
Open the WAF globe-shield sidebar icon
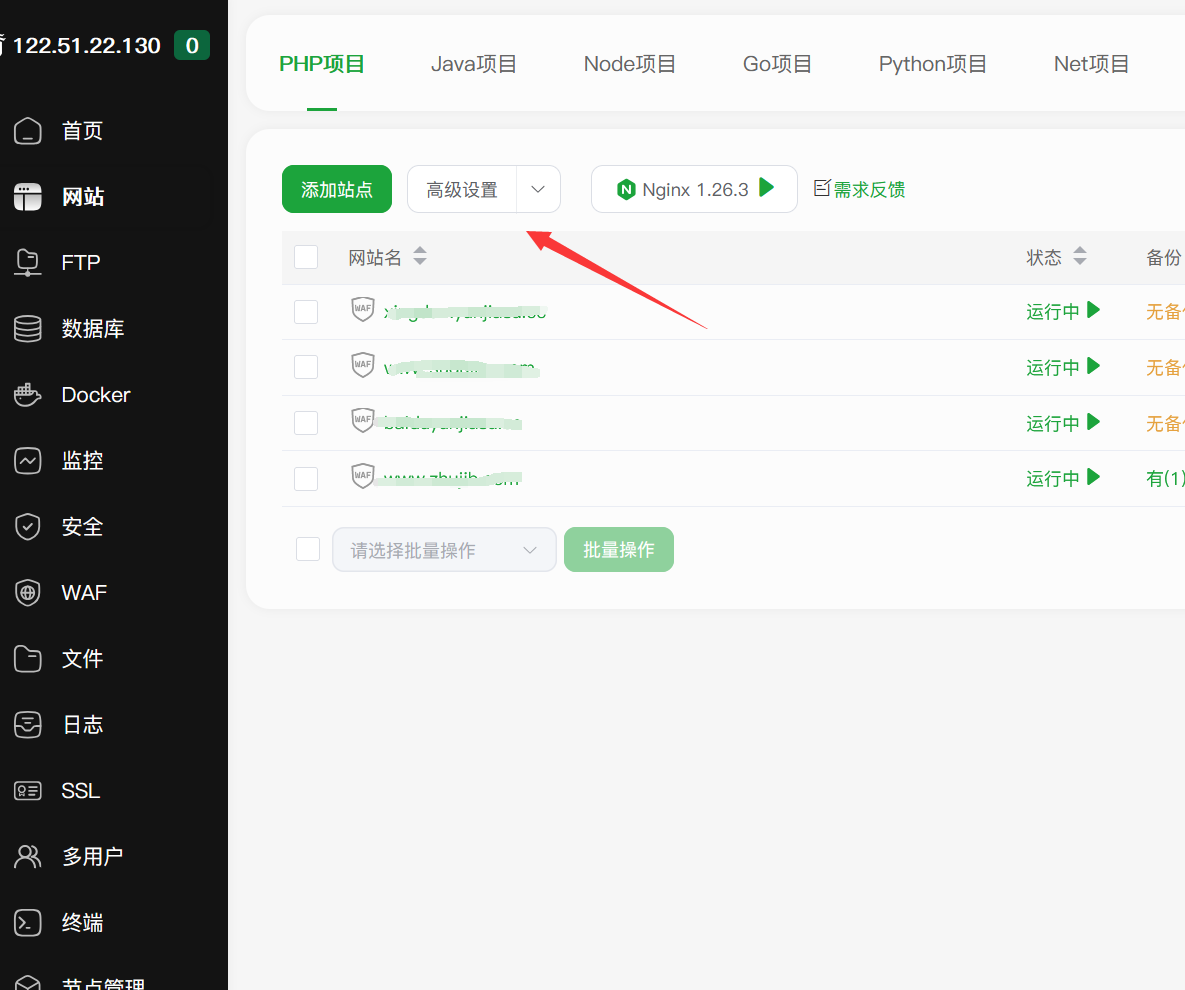pos(28,592)
